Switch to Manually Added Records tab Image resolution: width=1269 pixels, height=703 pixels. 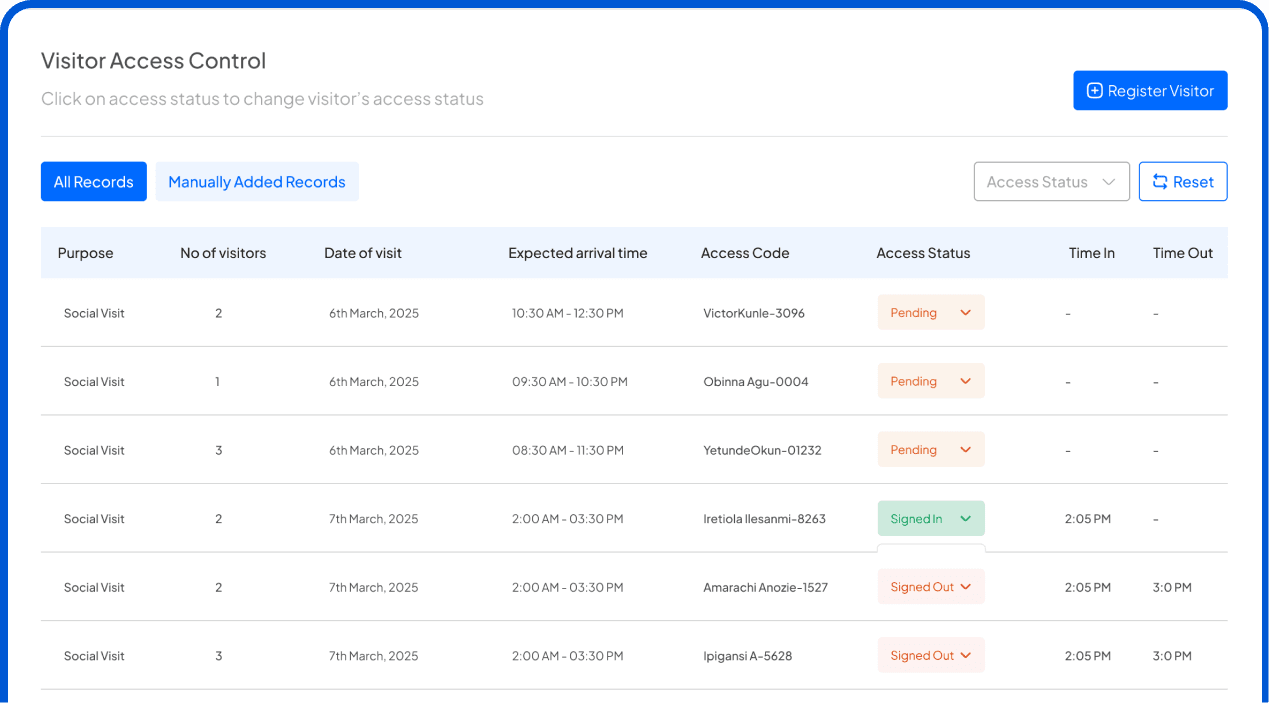point(257,182)
